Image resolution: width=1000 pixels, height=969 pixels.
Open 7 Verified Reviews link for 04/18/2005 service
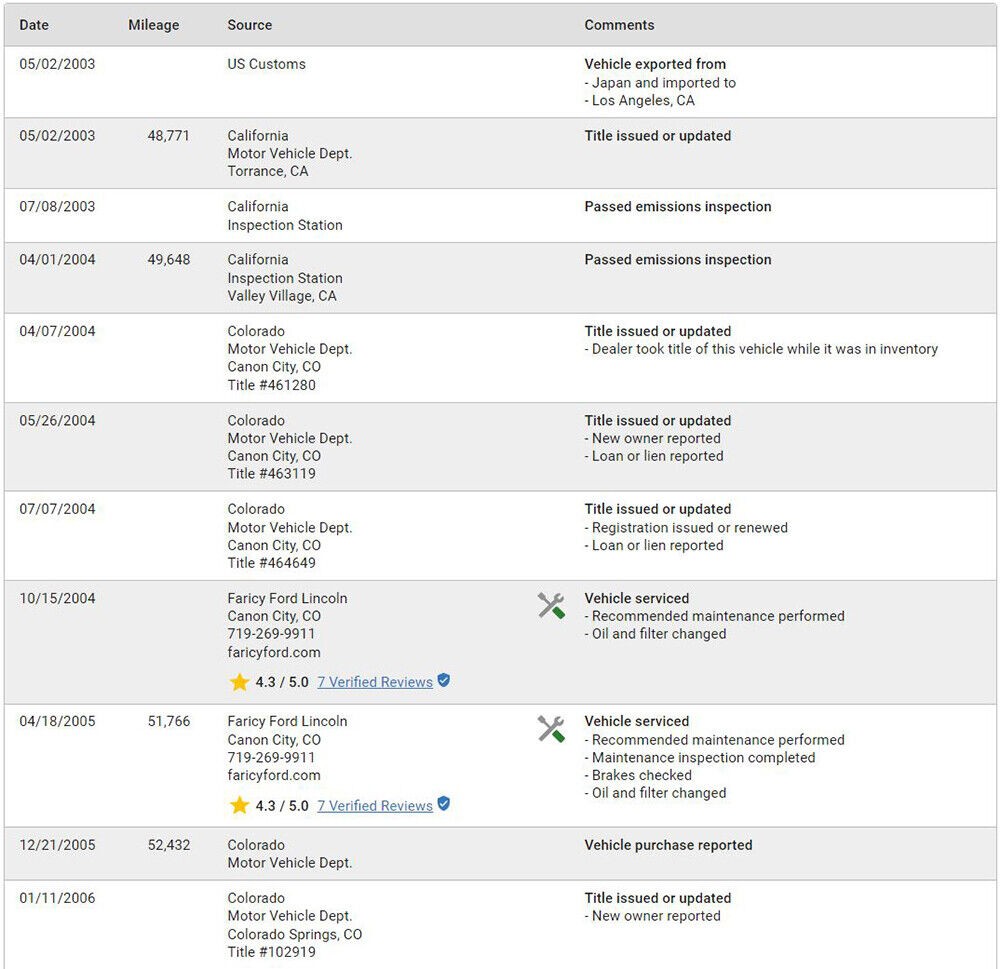[375, 806]
